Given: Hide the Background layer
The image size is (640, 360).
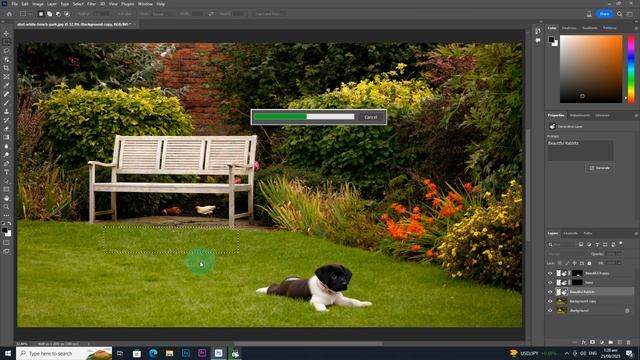Looking at the screenshot, I should click(x=550, y=311).
